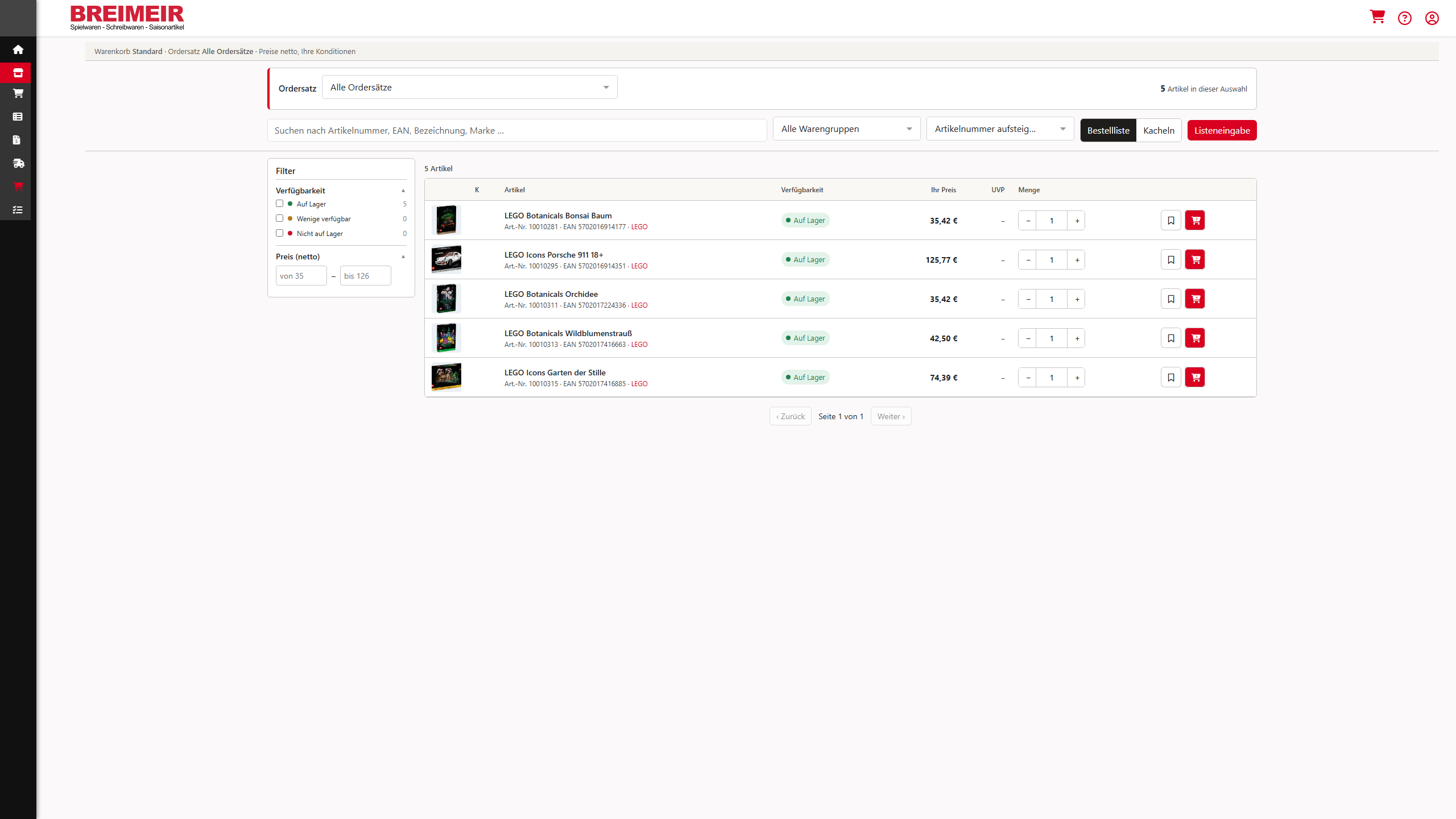Focus the article search field
The height and width of the screenshot is (819, 1456).
(x=517, y=130)
